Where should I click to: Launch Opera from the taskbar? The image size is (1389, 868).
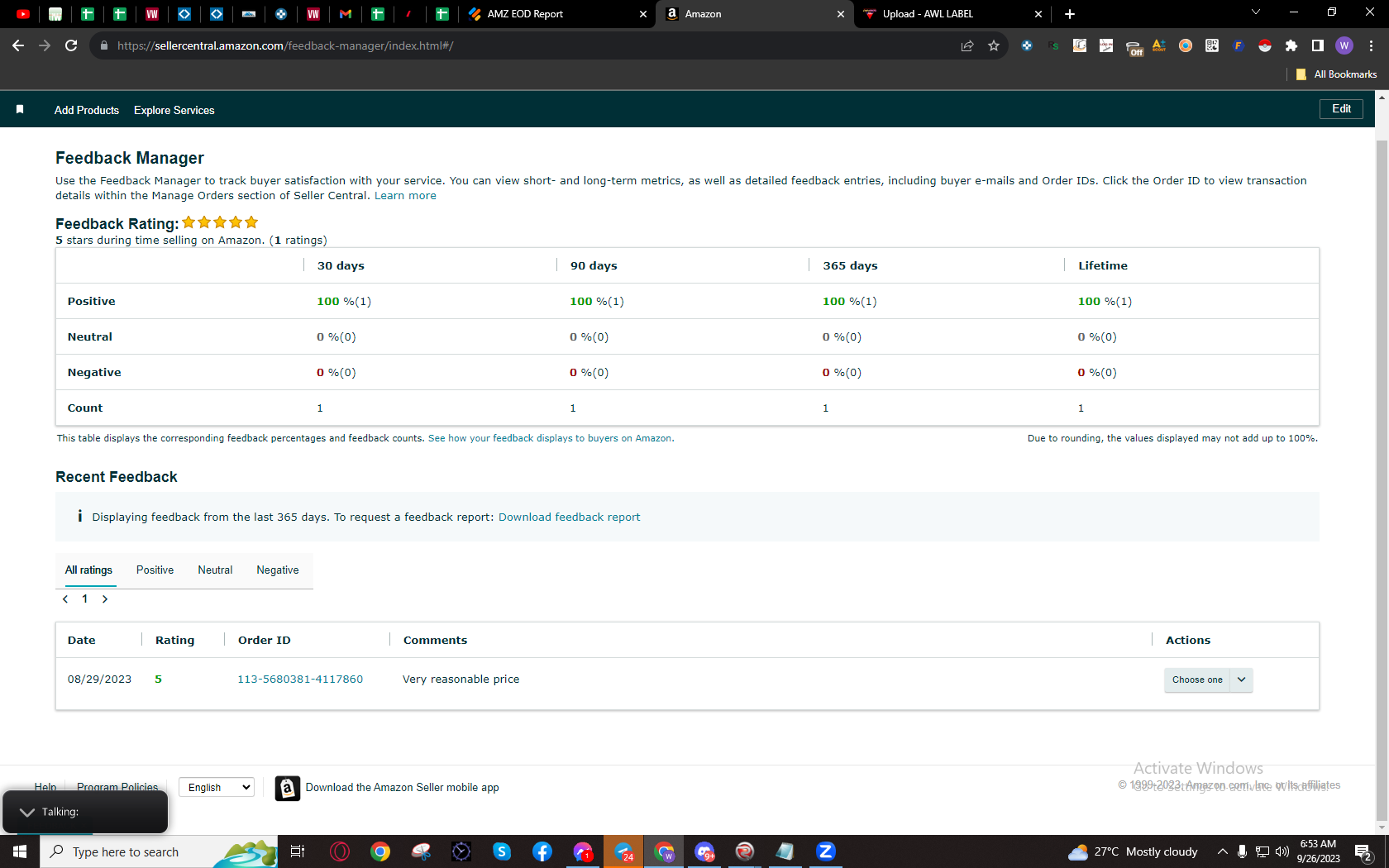tap(340, 851)
